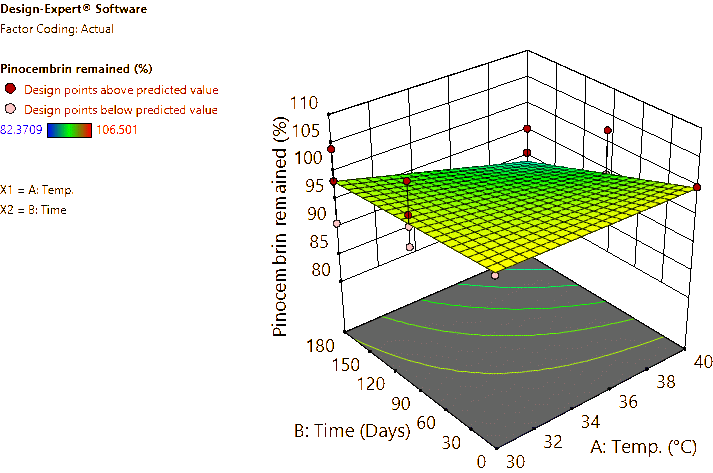The height and width of the screenshot is (473, 713).
Task: Click the 'A: Temp. (°C)' axis title
Action: pos(651,444)
